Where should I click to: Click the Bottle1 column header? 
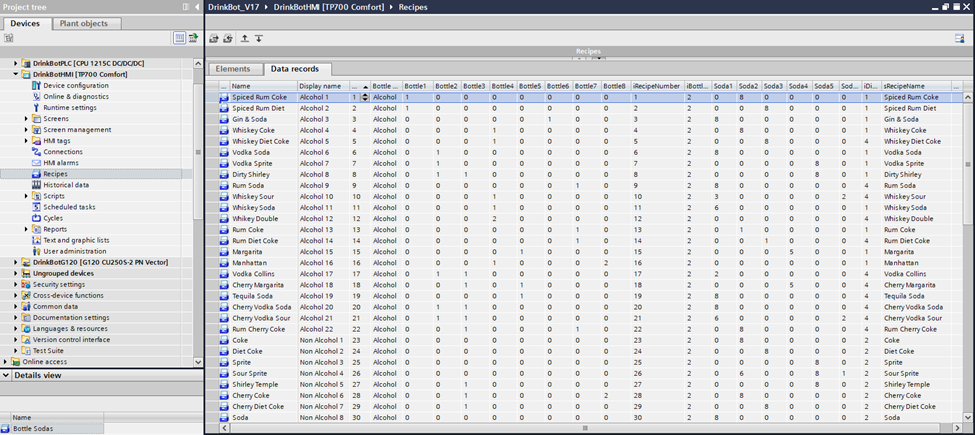[417, 86]
